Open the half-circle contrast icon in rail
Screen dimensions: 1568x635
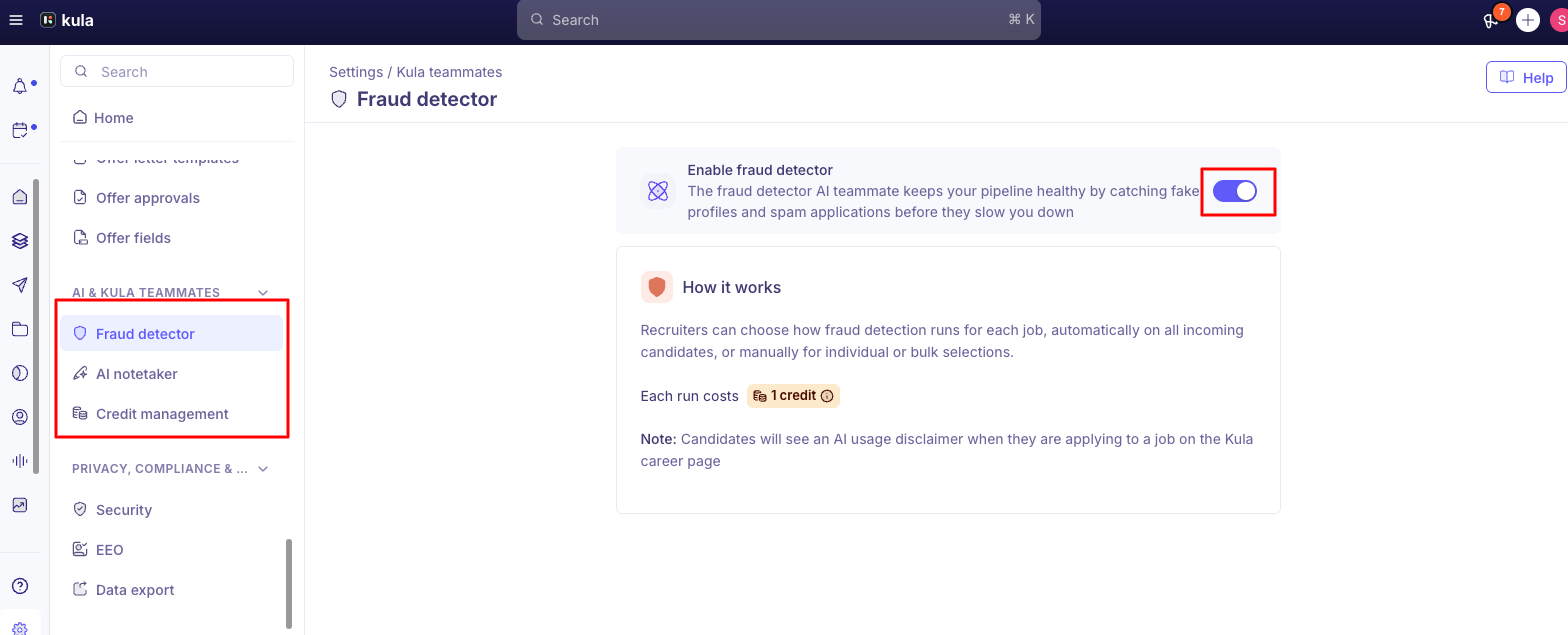point(20,373)
